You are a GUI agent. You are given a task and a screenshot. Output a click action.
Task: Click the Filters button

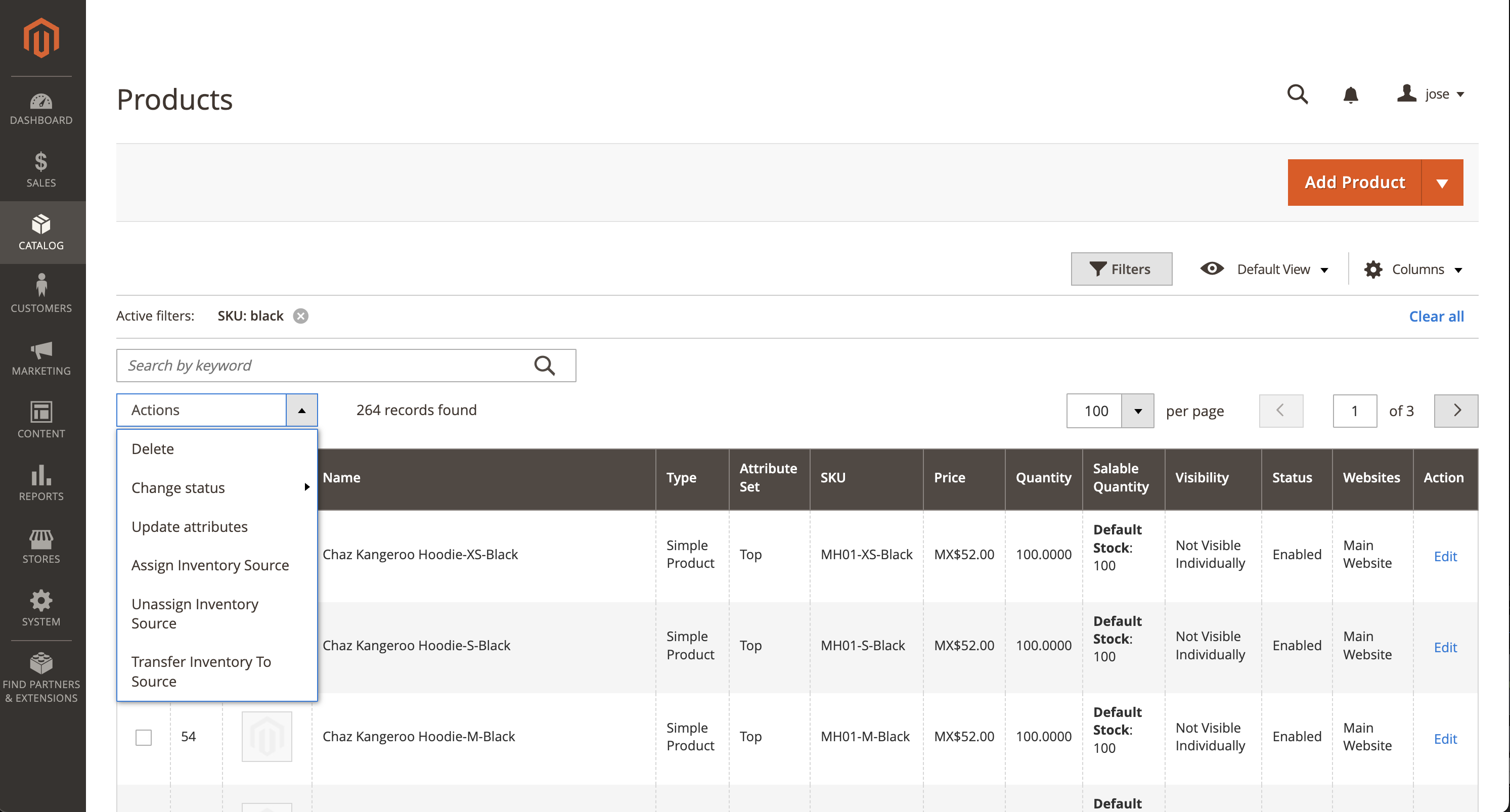1121,269
